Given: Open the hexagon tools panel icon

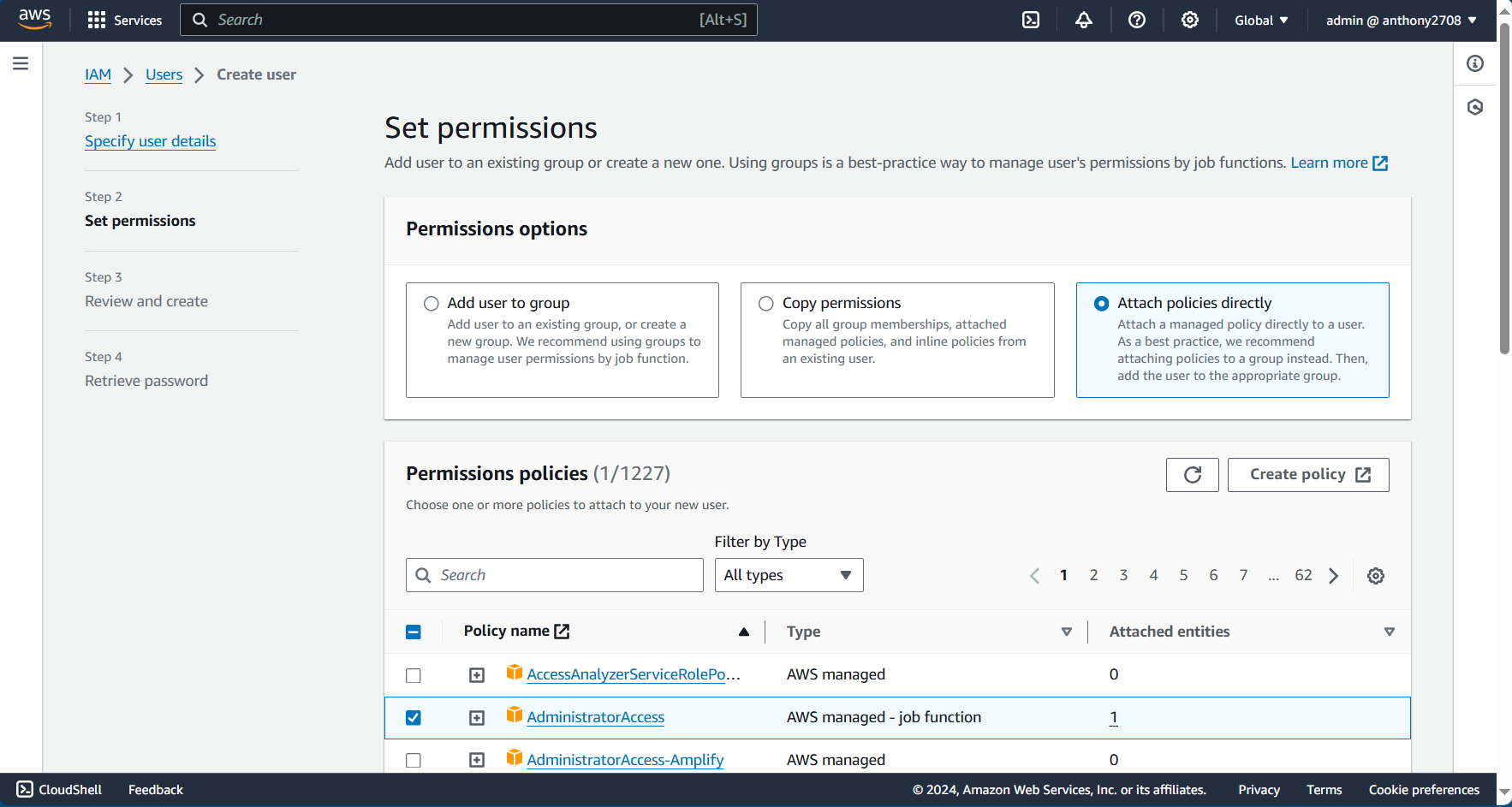Looking at the screenshot, I should pyautogui.click(x=1475, y=107).
